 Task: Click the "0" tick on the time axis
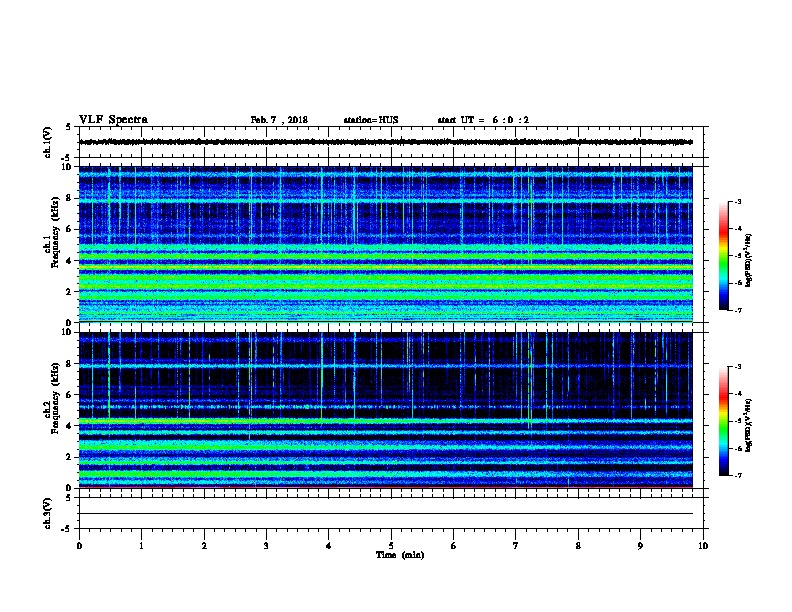pyautogui.click(x=79, y=546)
